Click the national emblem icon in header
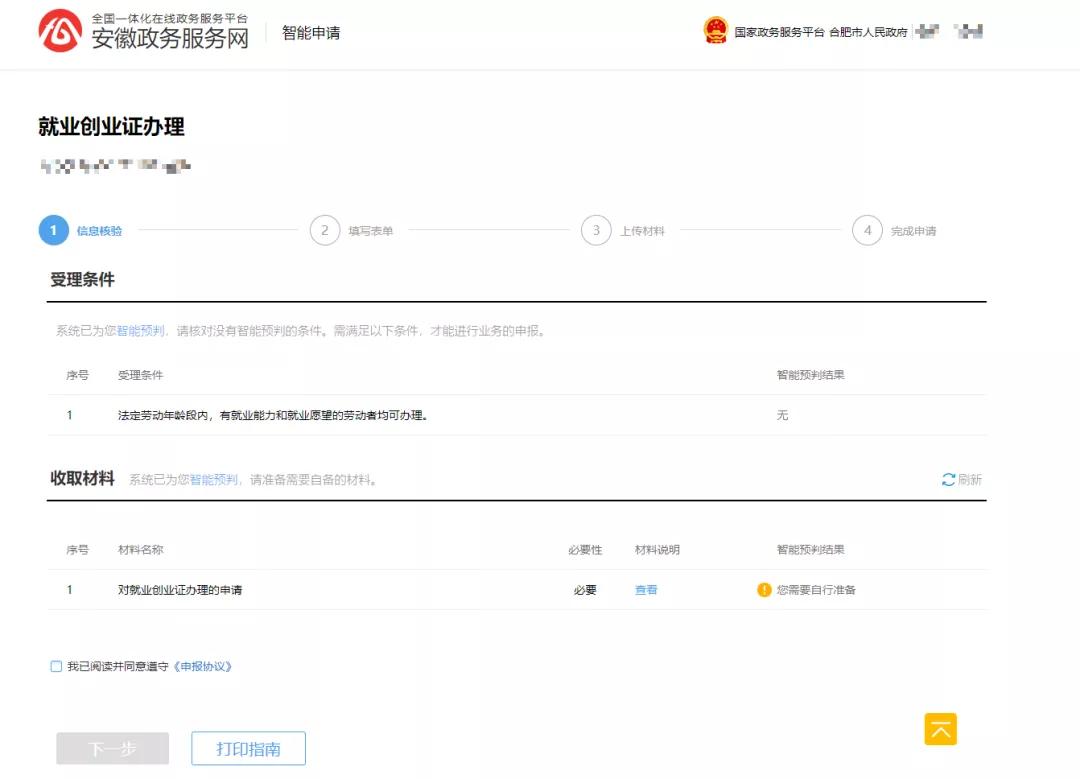Viewport: 1080px width, 779px height. 714,31
